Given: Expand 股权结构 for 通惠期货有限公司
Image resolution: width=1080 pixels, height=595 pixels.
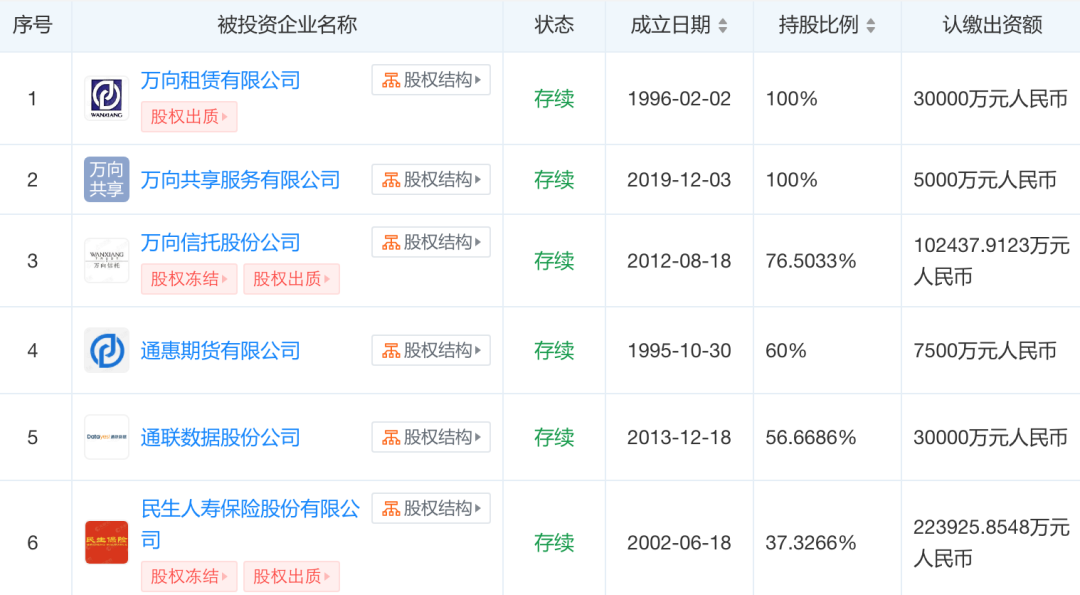Looking at the screenshot, I should click(x=431, y=351).
